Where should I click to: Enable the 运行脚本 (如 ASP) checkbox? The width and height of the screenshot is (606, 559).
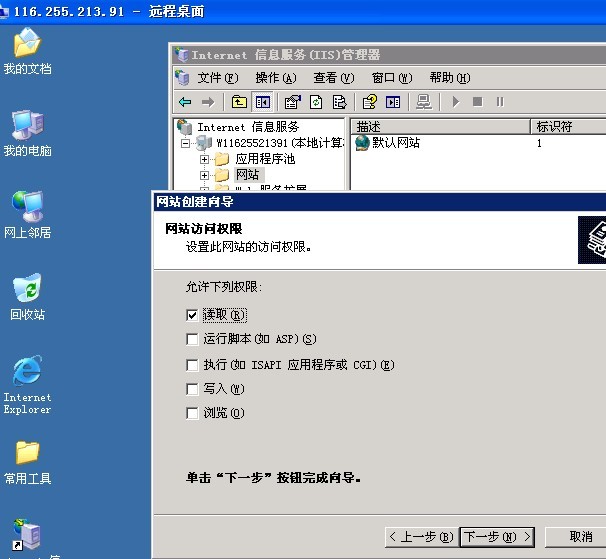[x=193, y=340]
